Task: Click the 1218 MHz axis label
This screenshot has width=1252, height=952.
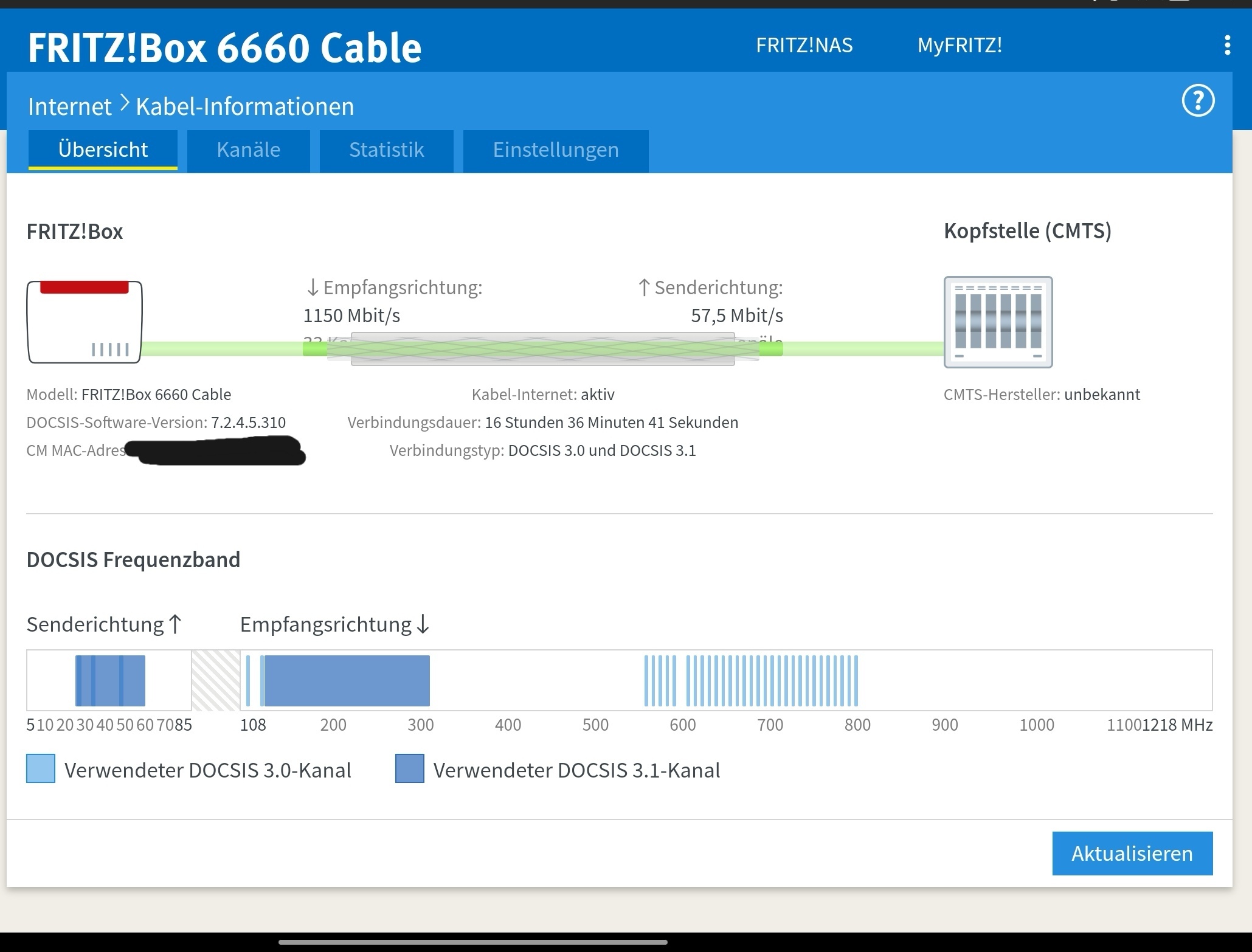Action: pos(1177,725)
